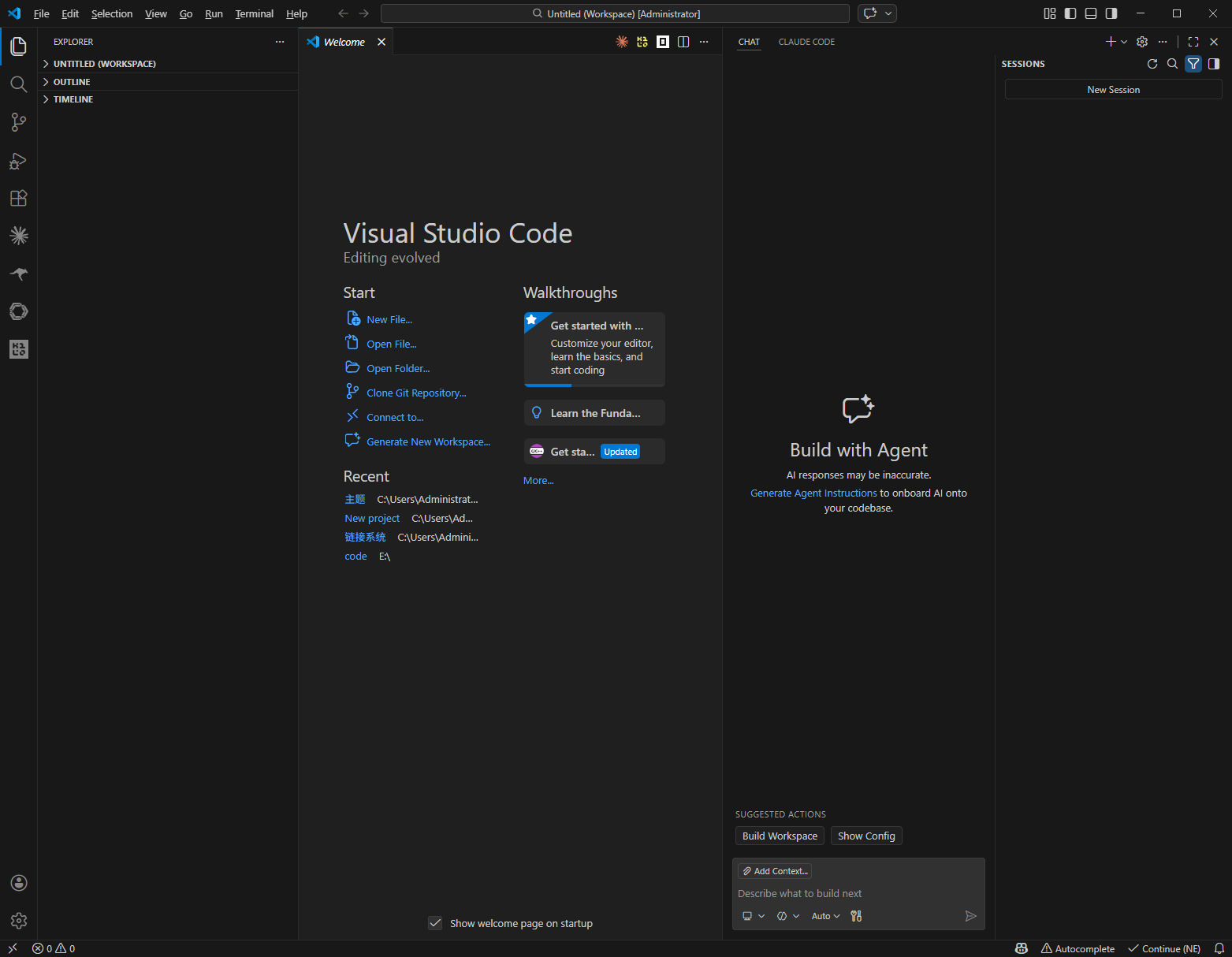Switch to the CLAUDE CODE tab
The width and height of the screenshot is (1232, 957).
click(806, 42)
